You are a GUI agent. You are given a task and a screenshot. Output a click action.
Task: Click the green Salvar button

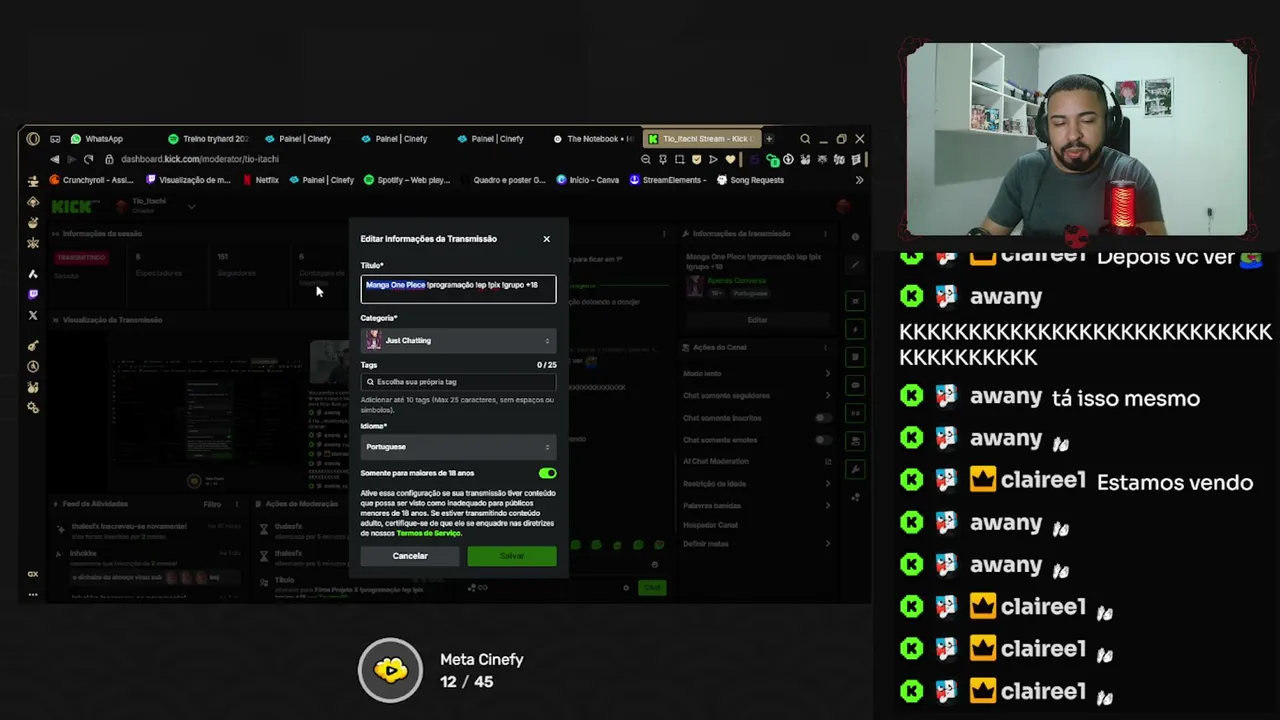512,556
